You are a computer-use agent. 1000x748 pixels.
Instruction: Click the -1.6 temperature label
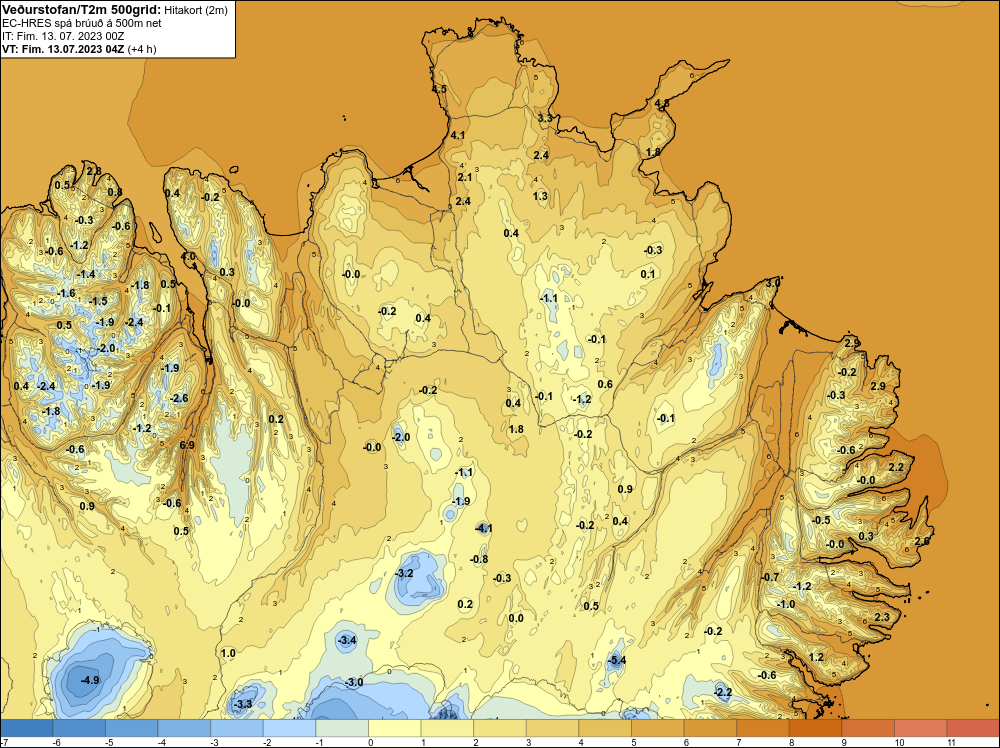66,293
